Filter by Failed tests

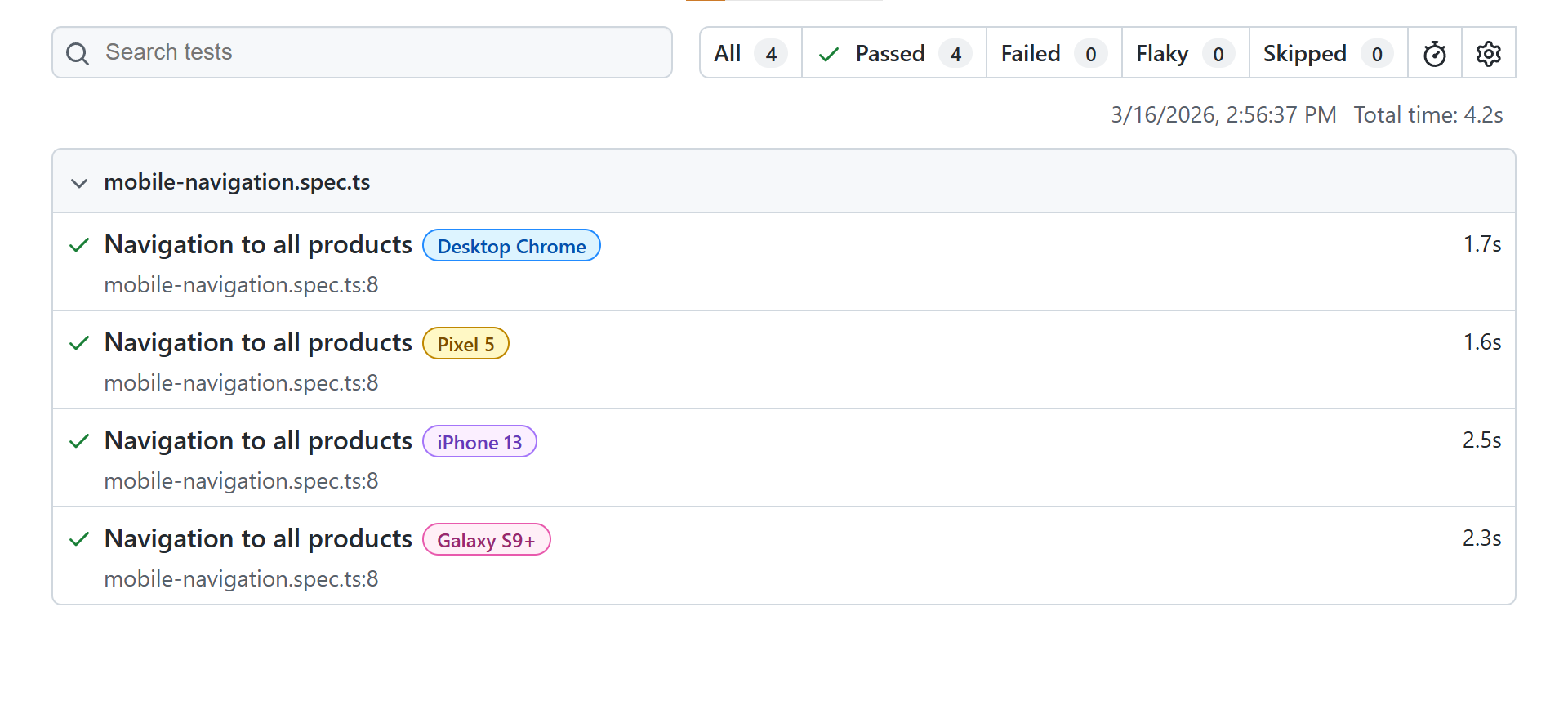point(1053,54)
